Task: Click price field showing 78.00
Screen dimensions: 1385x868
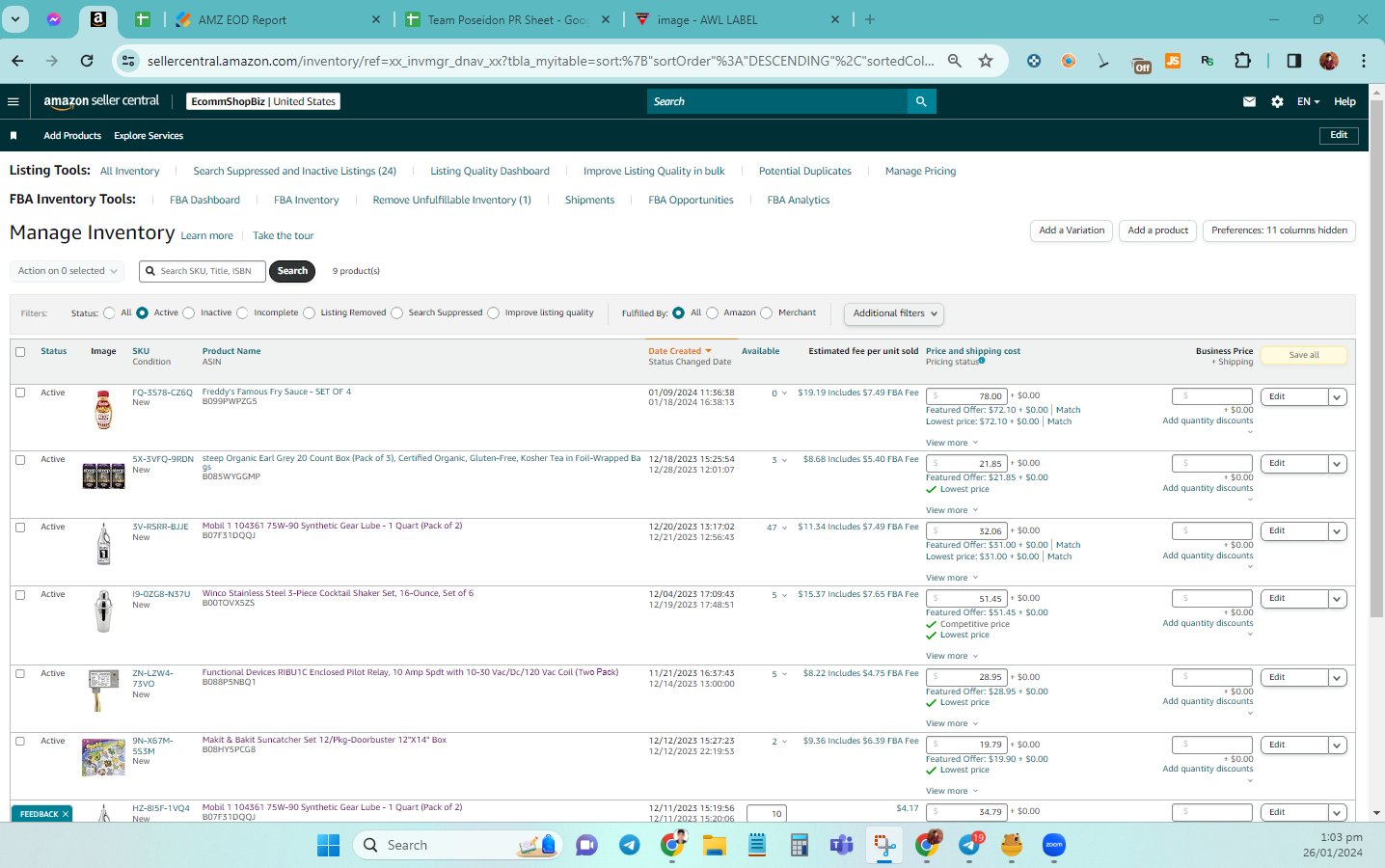Action: click(x=966, y=396)
